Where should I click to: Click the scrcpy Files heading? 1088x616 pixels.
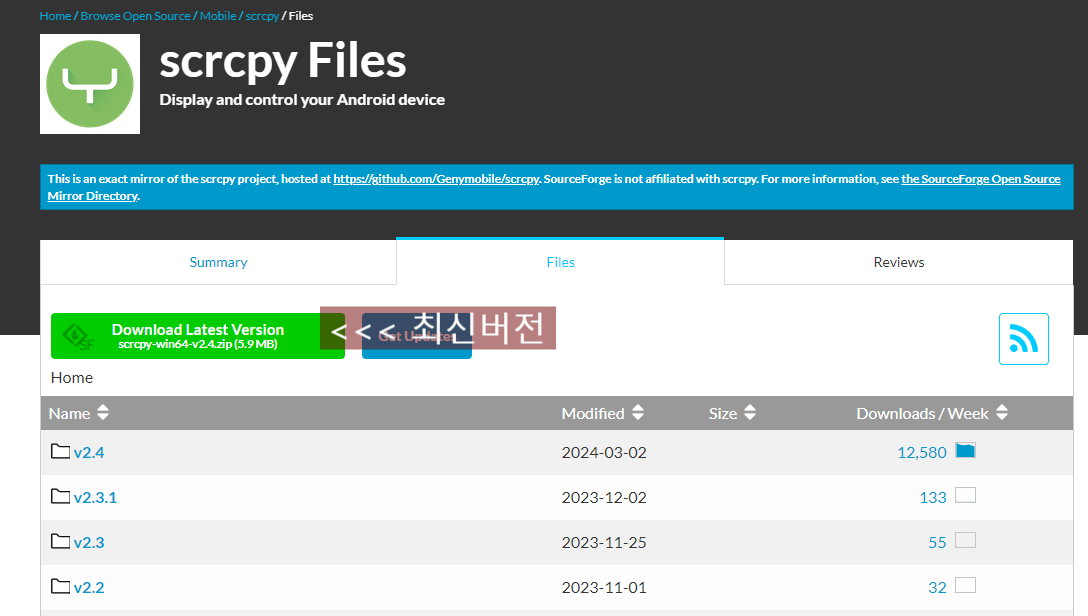pyautogui.click(x=282, y=61)
